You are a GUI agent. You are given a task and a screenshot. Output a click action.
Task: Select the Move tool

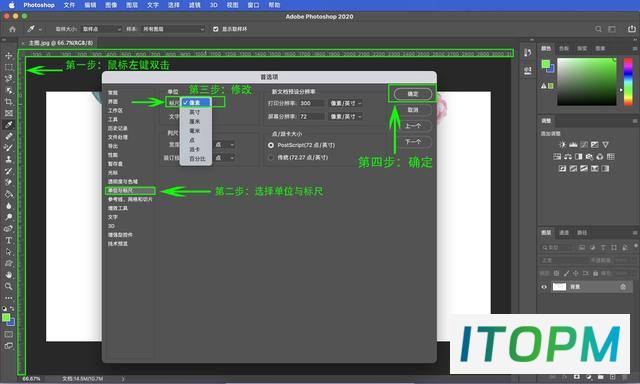click(x=9, y=55)
